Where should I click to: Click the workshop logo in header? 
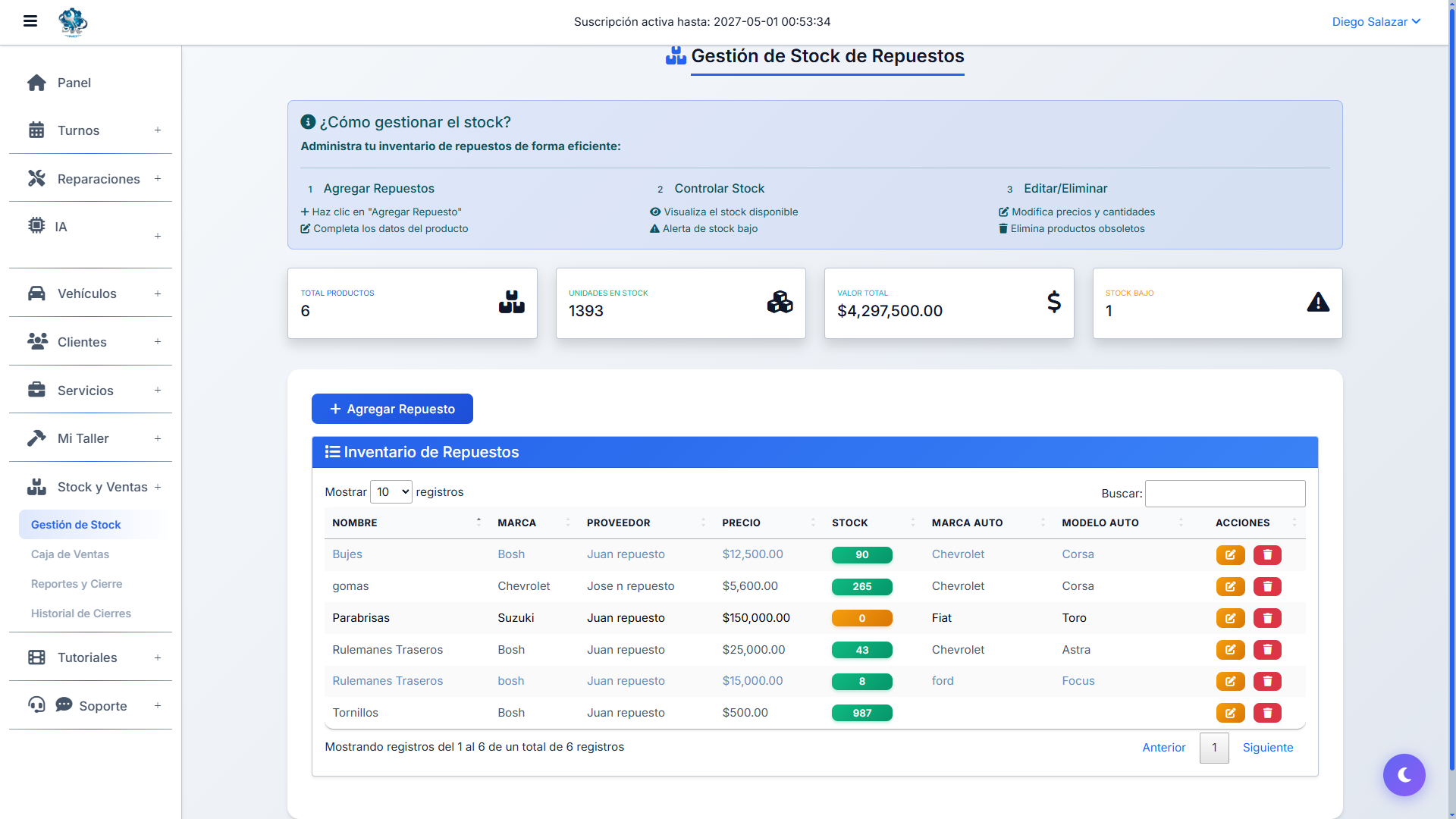[x=73, y=22]
